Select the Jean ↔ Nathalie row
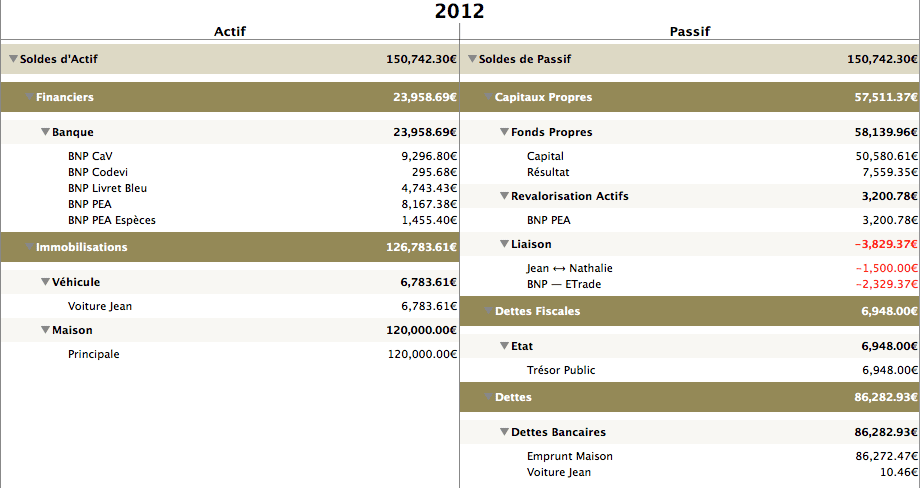Screen dimensions: 920x488 (690, 268)
